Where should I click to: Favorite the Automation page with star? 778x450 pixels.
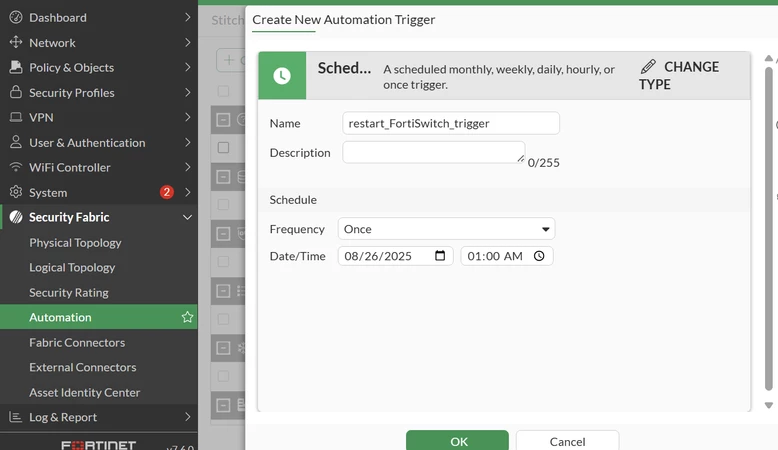coord(187,317)
